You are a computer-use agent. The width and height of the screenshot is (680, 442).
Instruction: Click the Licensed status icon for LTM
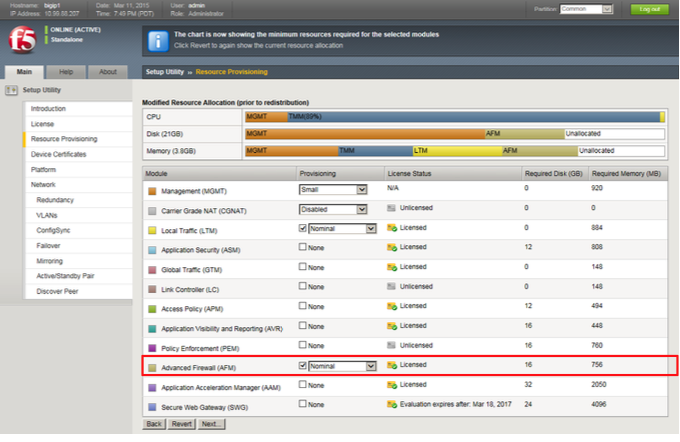pyautogui.click(x=392, y=228)
